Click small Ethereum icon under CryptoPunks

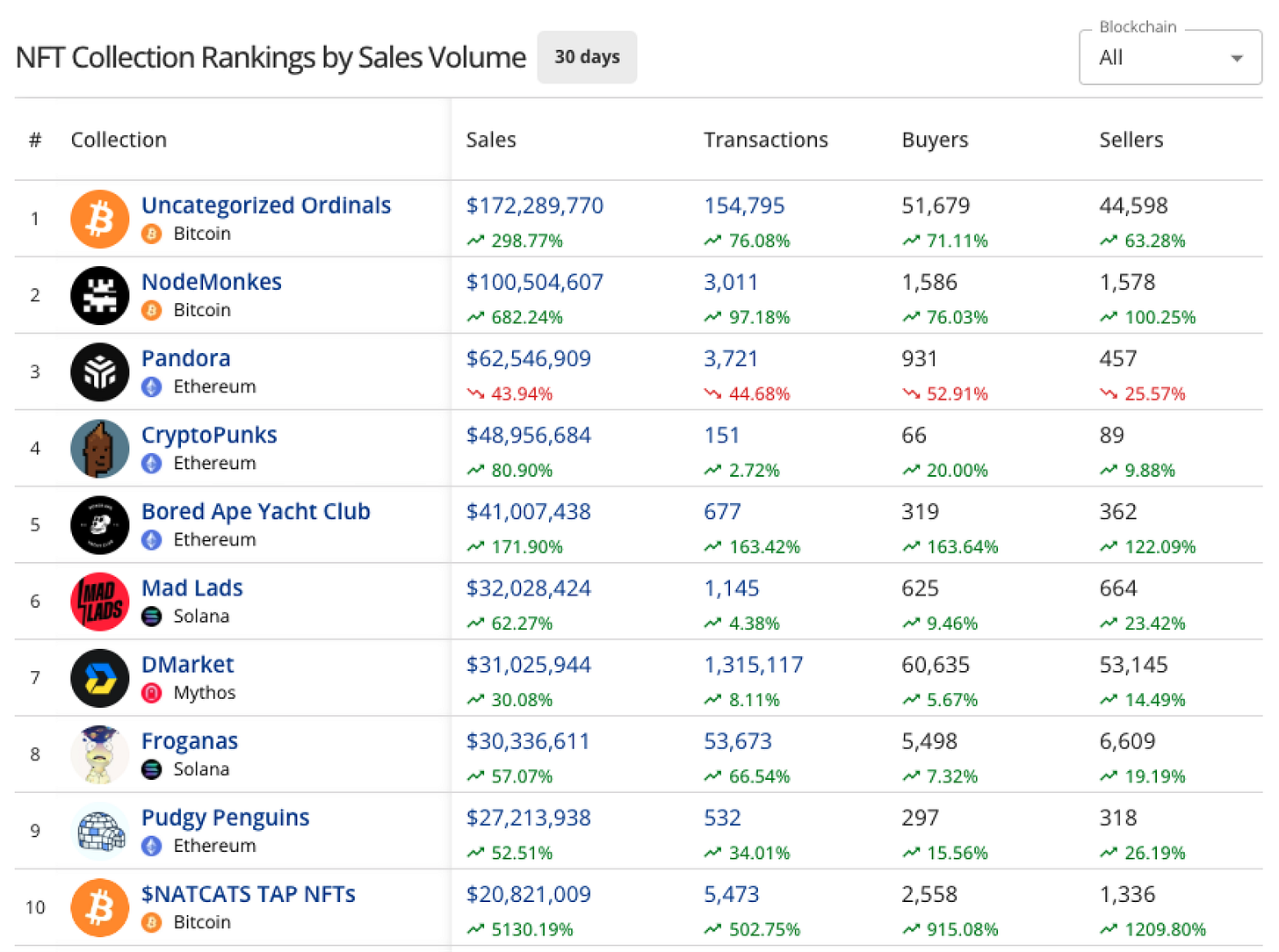(x=152, y=463)
